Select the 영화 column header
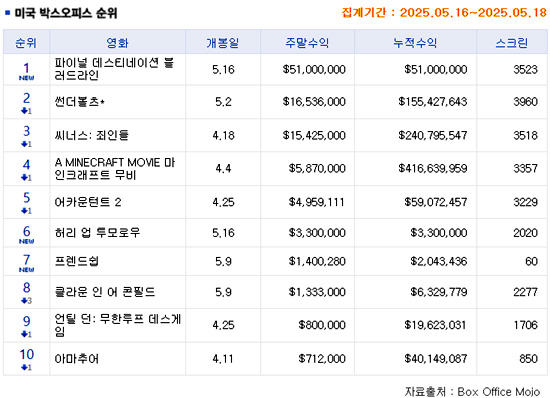The height and width of the screenshot is (398, 550). point(118,43)
